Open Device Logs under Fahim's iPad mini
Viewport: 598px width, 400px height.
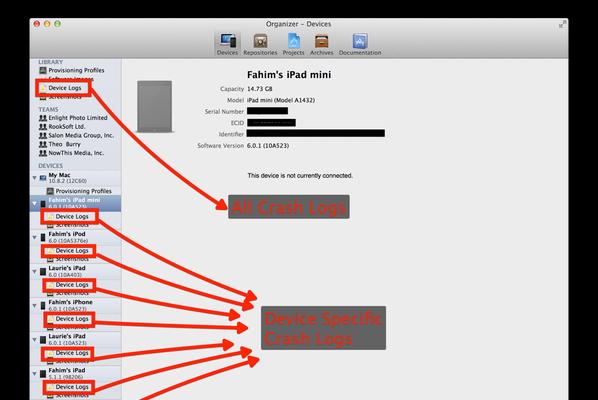[x=68, y=217]
